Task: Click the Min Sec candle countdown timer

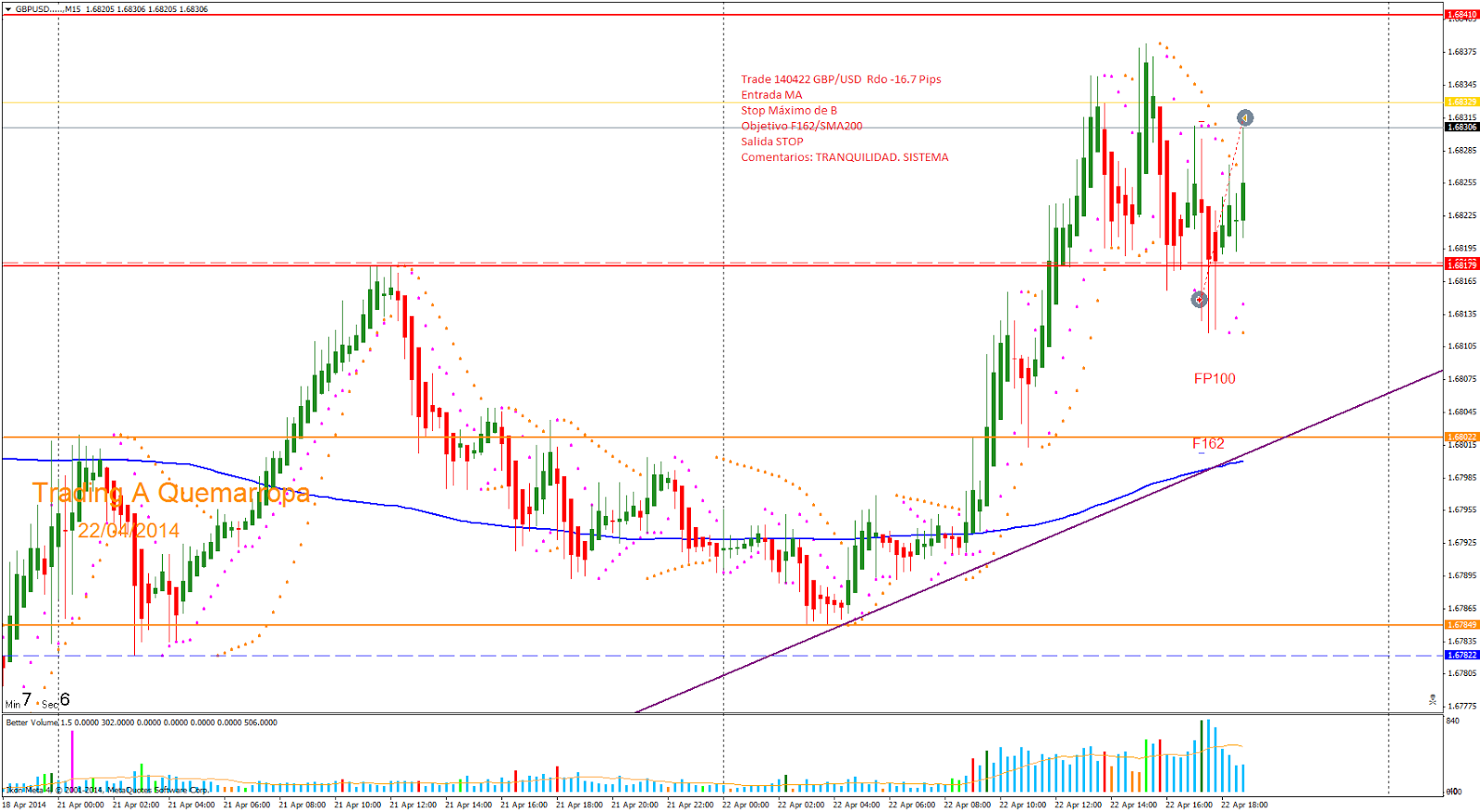Action: coord(37,701)
